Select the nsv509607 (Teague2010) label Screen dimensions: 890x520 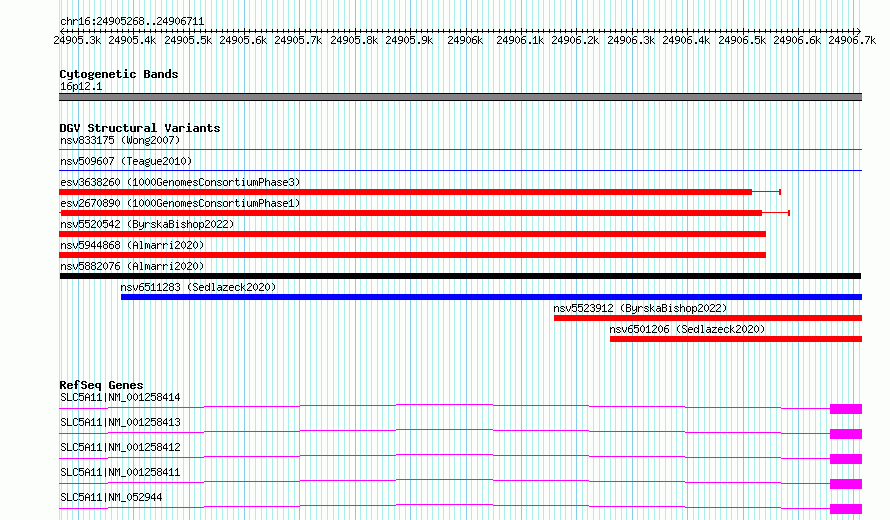pyautogui.click(x=126, y=161)
